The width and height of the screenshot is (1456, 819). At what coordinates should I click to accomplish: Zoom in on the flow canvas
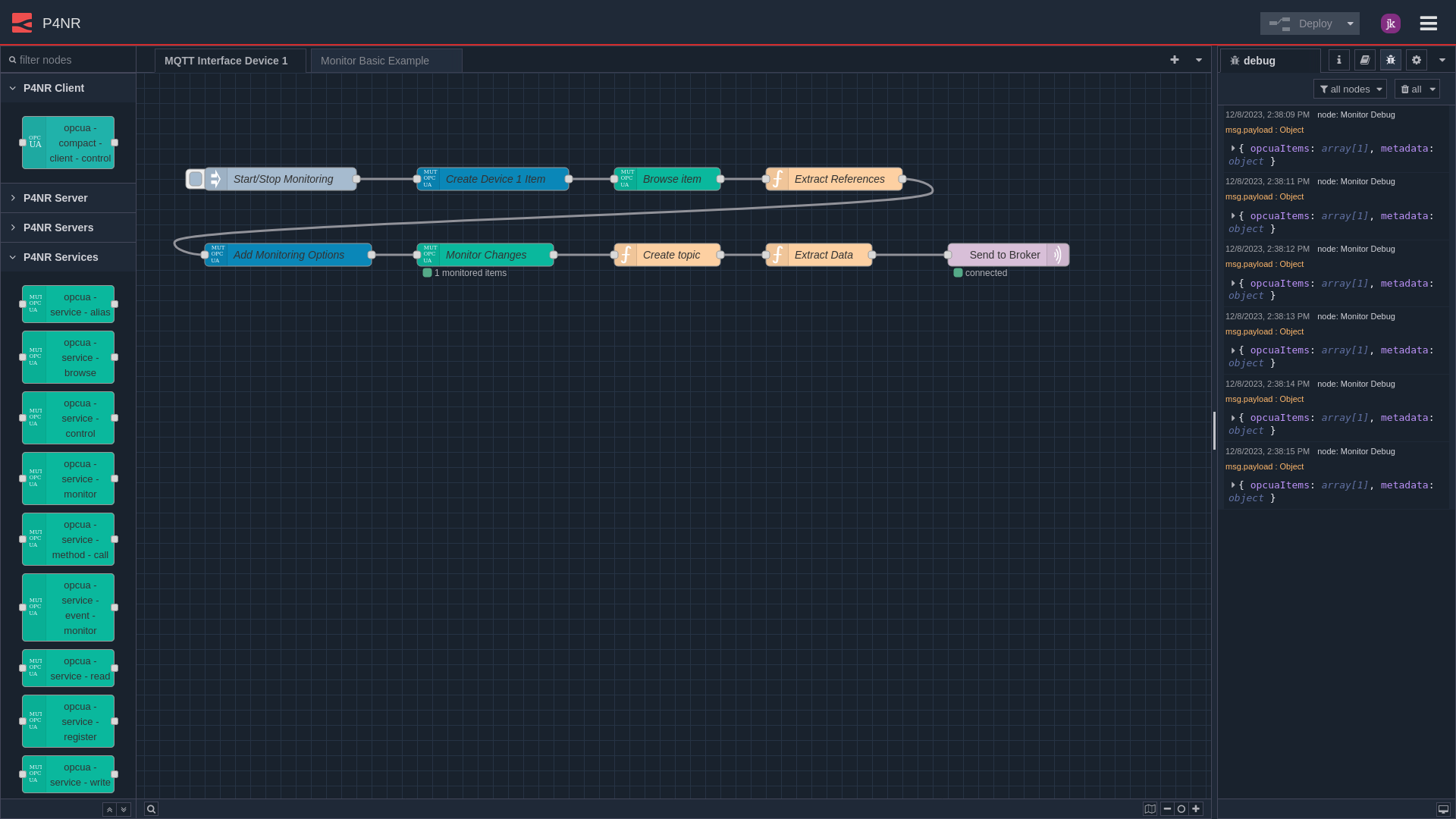[x=1196, y=808]
